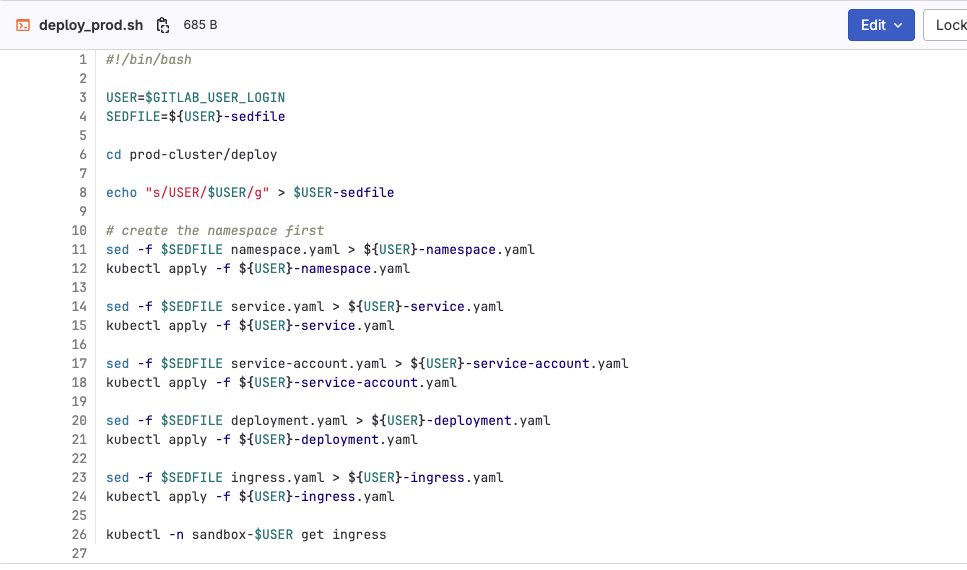967x570 pixels.
Task: Select line number 20 link
Action: tap(79, 421)
